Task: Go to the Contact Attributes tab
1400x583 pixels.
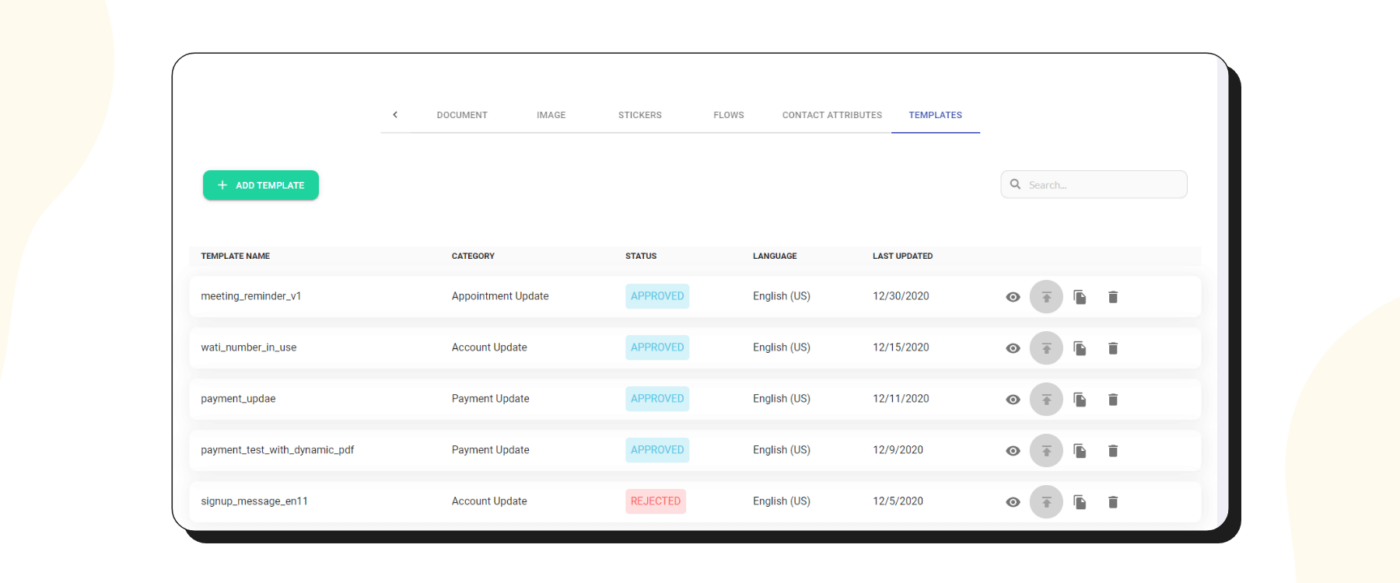Action: pos(832,115)
